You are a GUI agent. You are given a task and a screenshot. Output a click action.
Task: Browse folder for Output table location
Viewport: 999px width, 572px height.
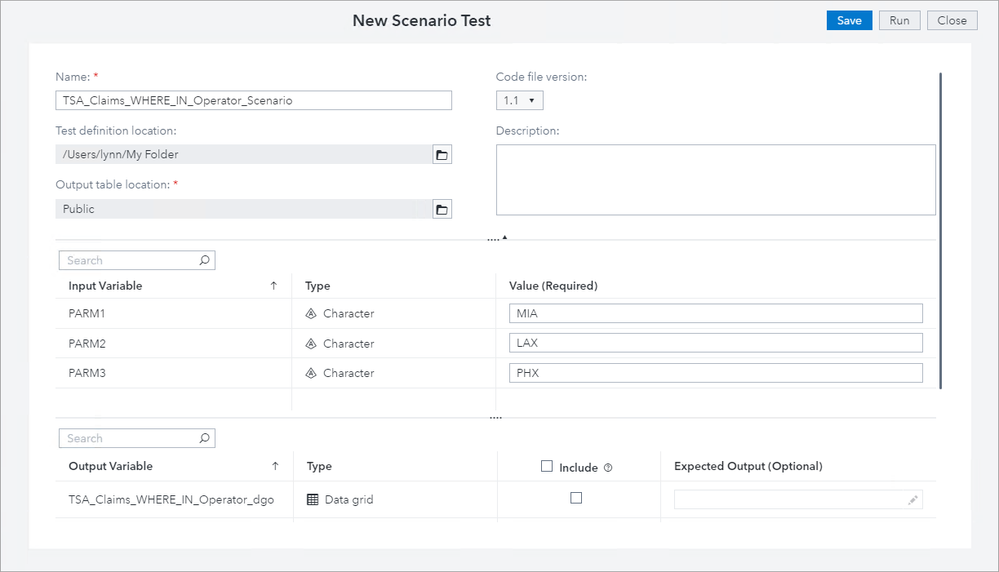tap(442, 209)
